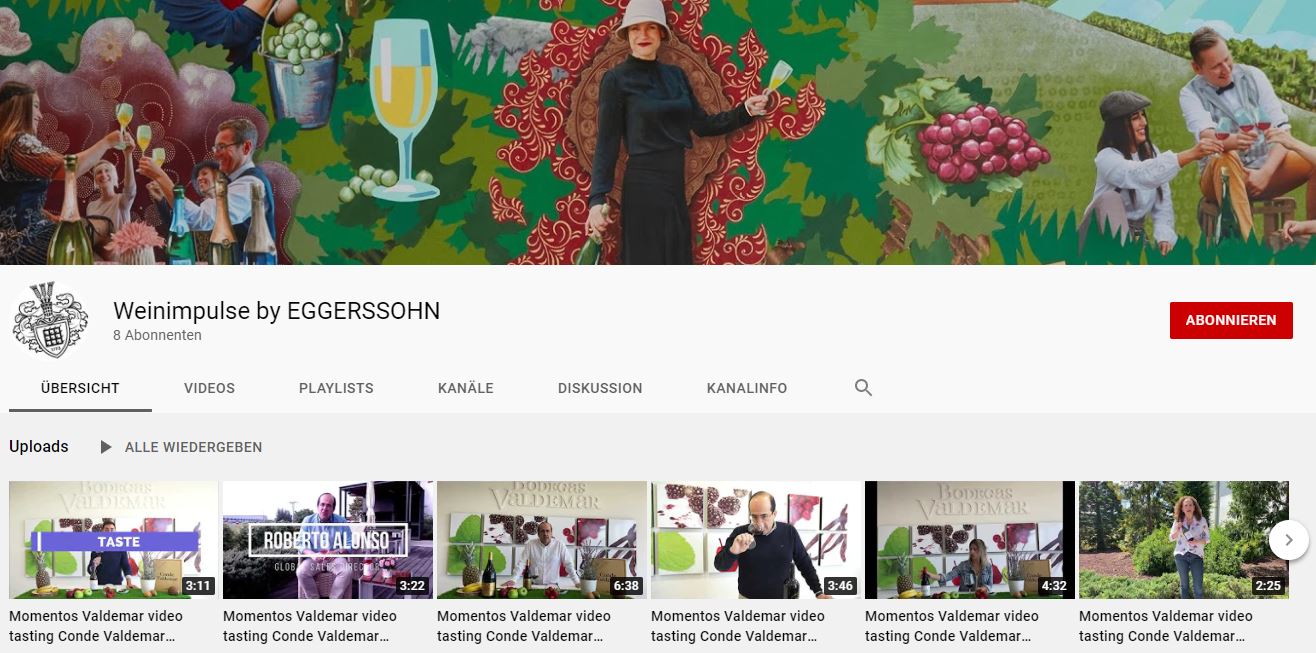Open the Kanalinfo tab
Screen dimensions: 1316x653
pyautogui.click(x=746, y=388)
